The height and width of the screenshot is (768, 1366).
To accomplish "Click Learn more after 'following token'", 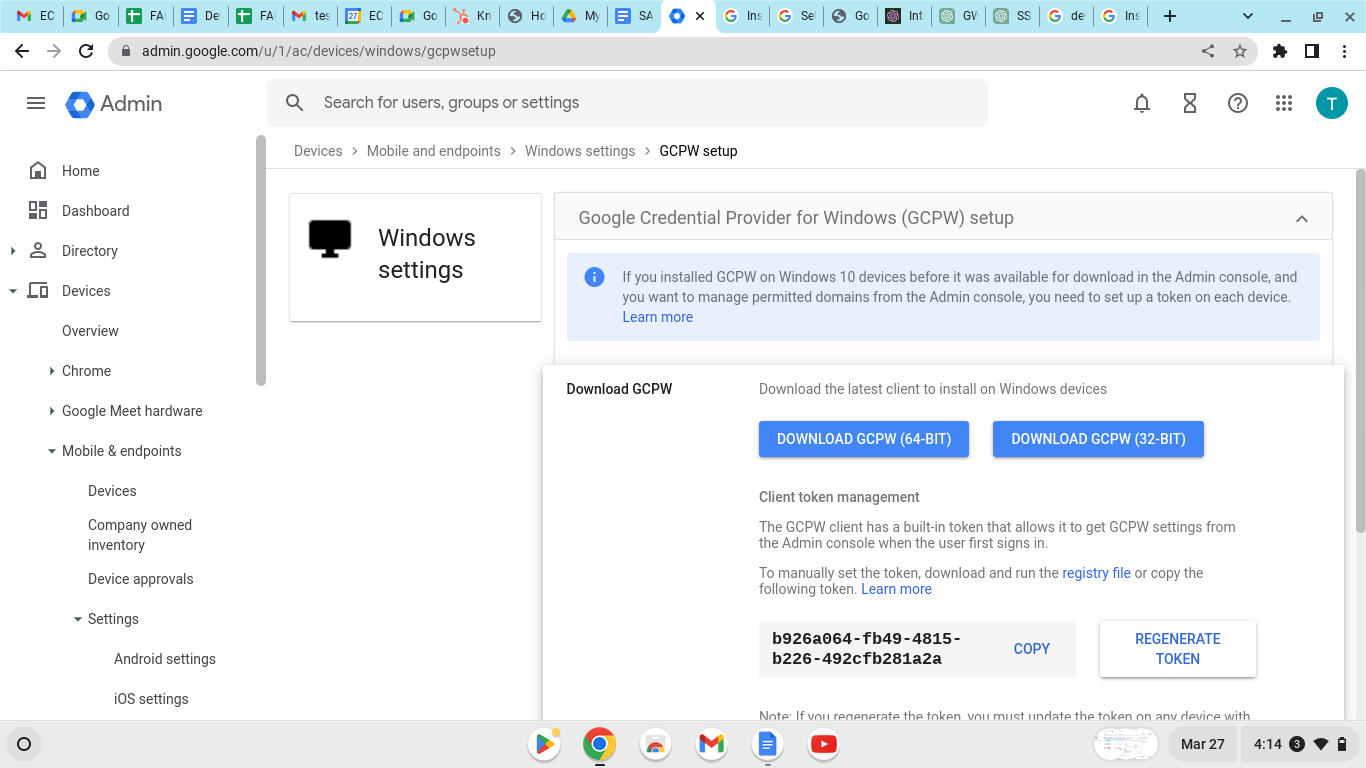I will coord(896,589).
